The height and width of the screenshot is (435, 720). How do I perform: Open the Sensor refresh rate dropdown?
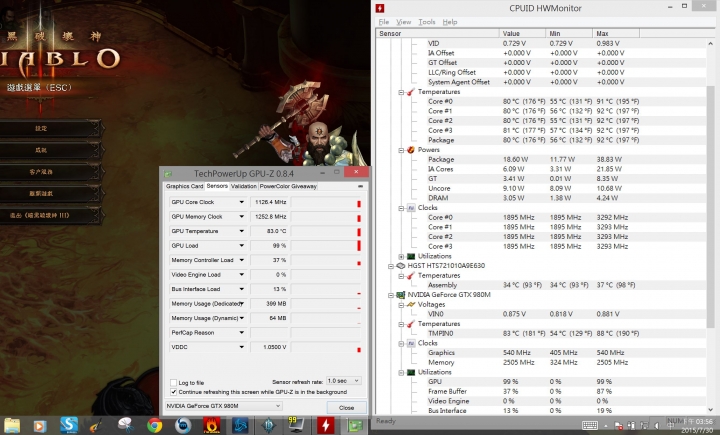343,381
